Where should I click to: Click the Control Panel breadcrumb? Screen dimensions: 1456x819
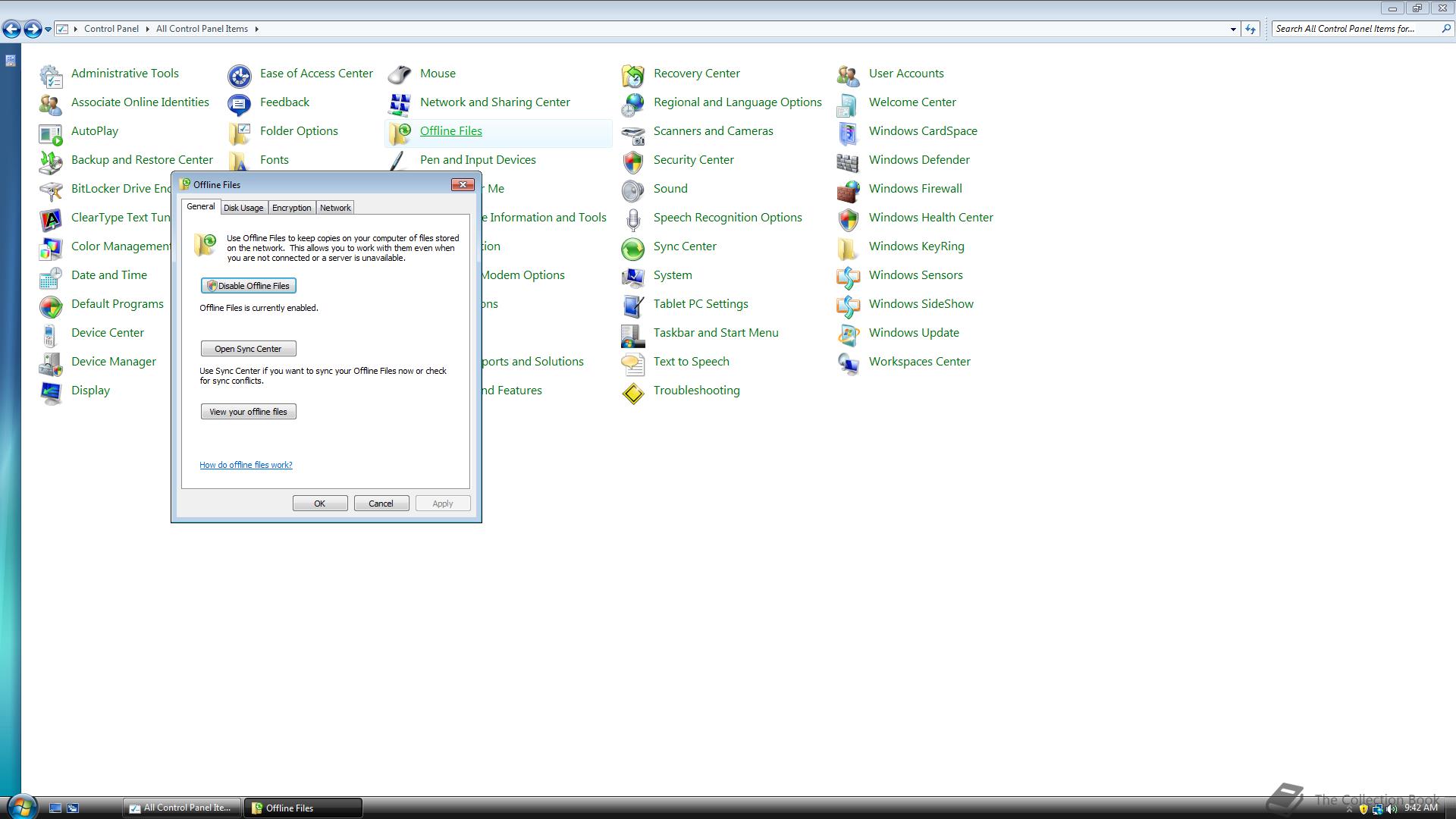(x=111, y=29)
